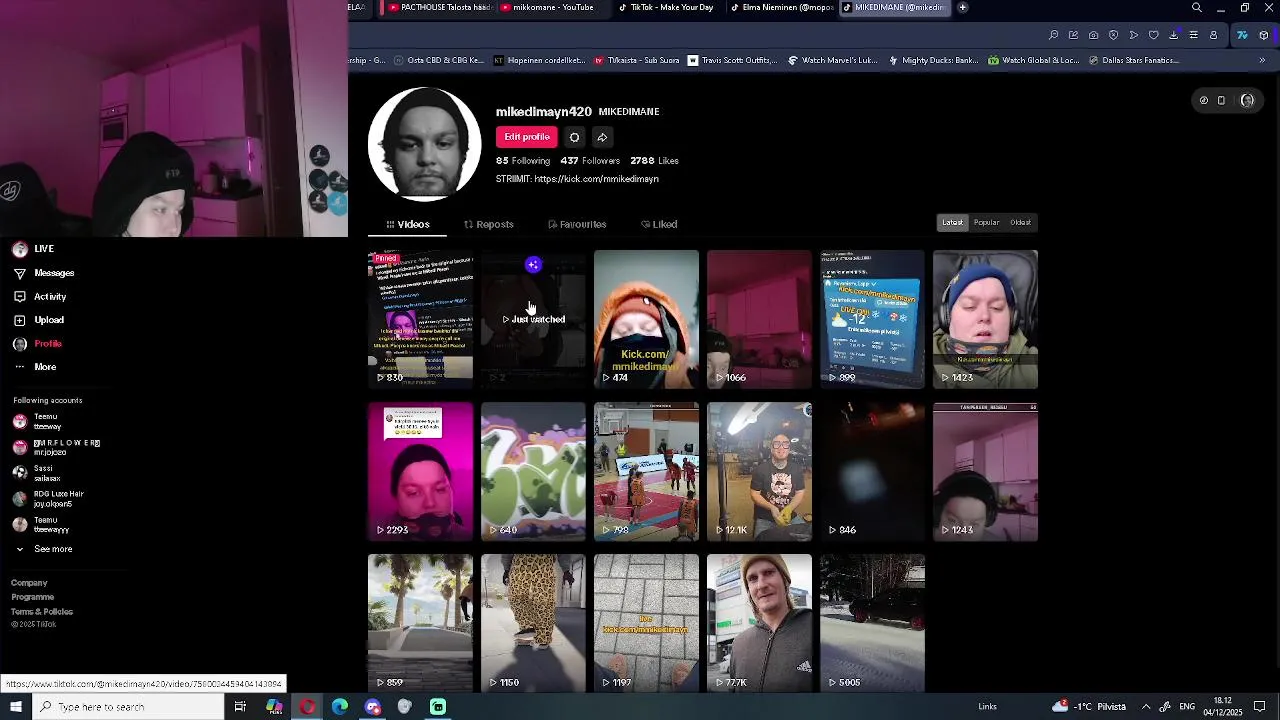Click the purple floating icon on Just watched video

coord(533,265)
